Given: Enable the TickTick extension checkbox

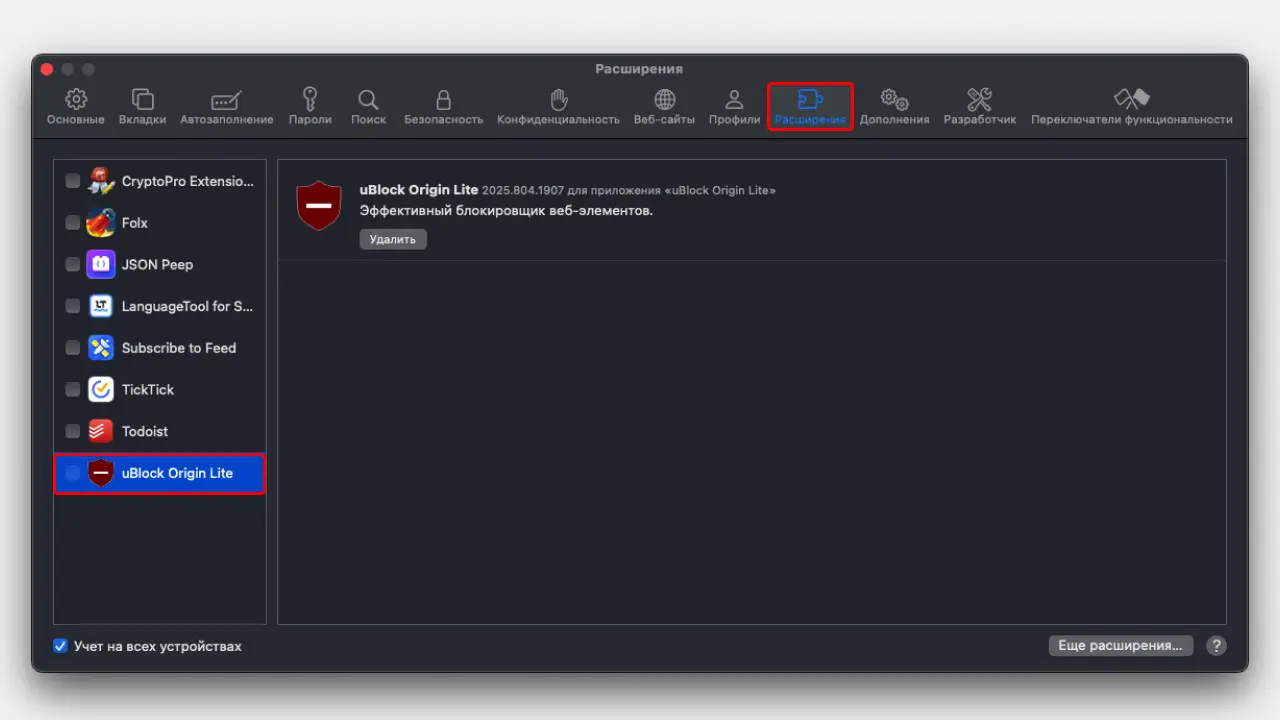Looking at the screenshot, I should 73,390.
